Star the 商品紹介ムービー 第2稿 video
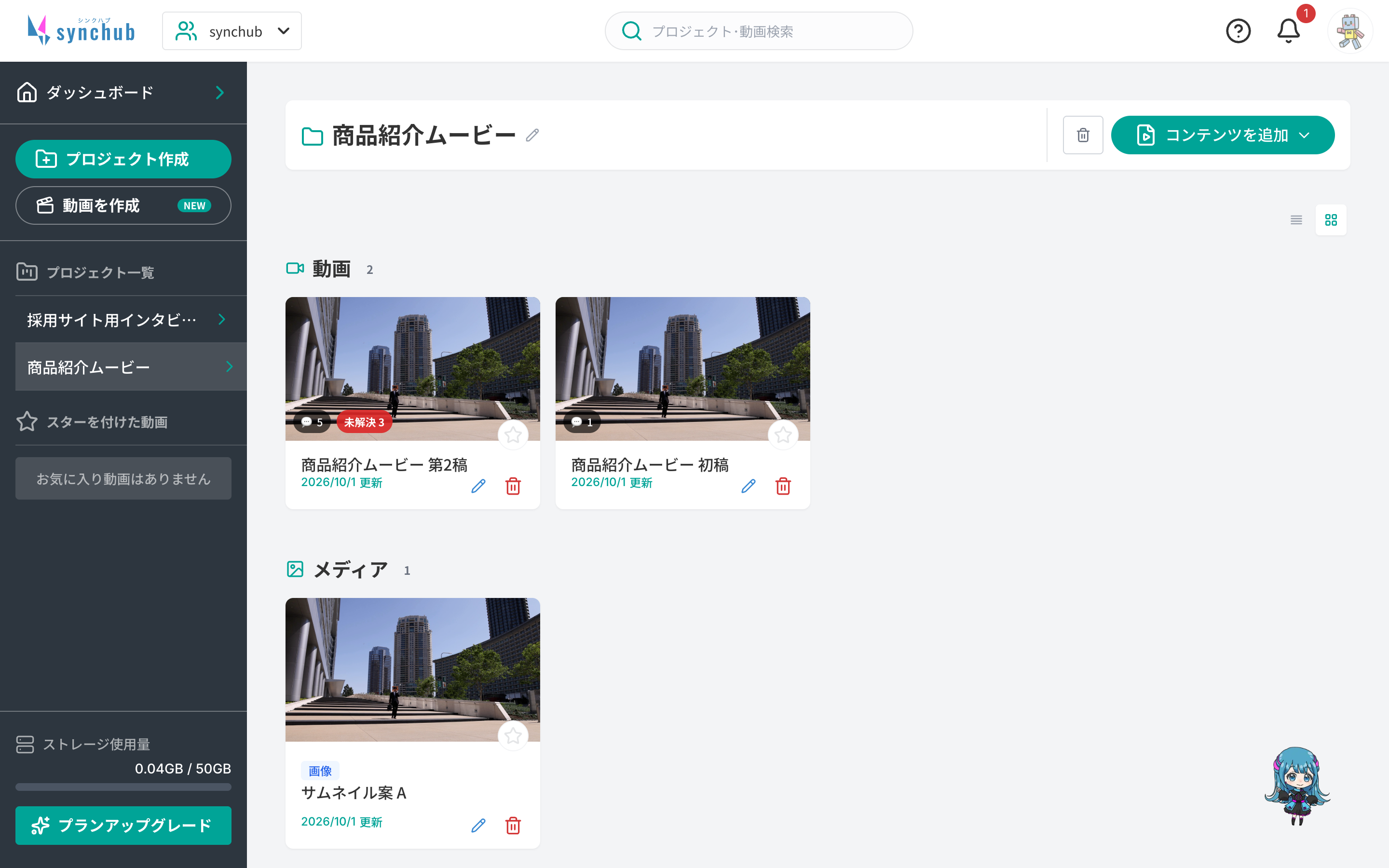Screen dimensions: 1389x868 [513, 435]
